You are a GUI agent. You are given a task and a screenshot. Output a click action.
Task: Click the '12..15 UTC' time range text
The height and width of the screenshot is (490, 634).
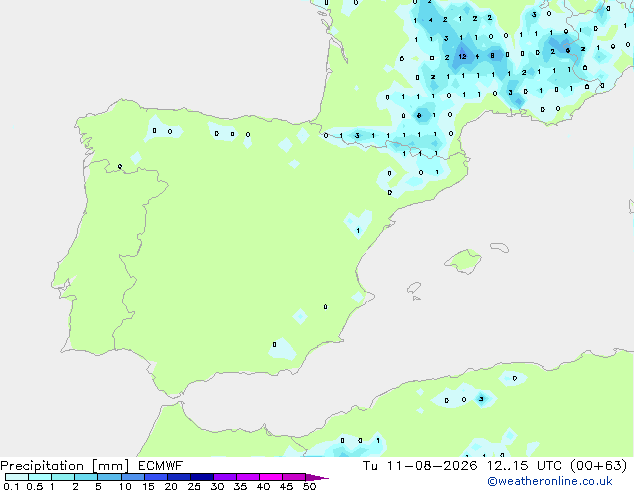click(524, 466)
